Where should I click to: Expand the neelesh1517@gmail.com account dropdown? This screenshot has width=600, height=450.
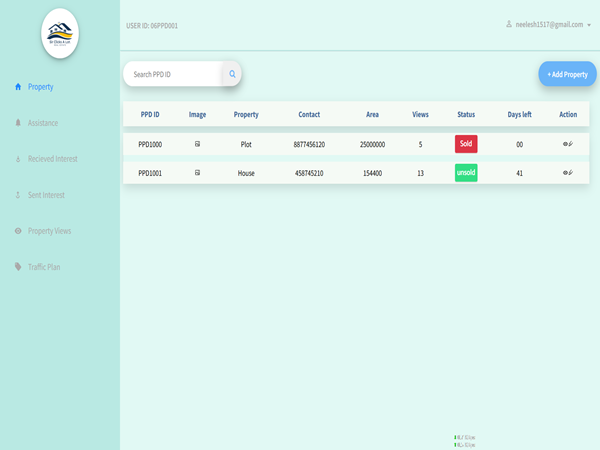tap(550, 23)
